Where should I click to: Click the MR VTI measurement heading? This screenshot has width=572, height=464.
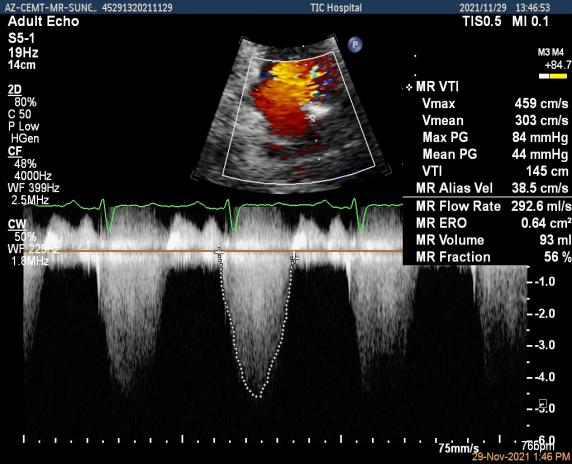click(437, 87)
